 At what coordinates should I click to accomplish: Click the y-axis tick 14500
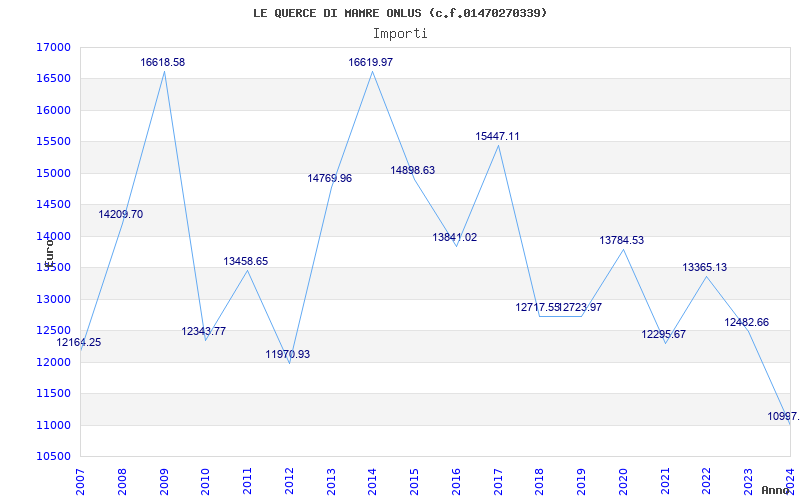click(x=53, y=205)
